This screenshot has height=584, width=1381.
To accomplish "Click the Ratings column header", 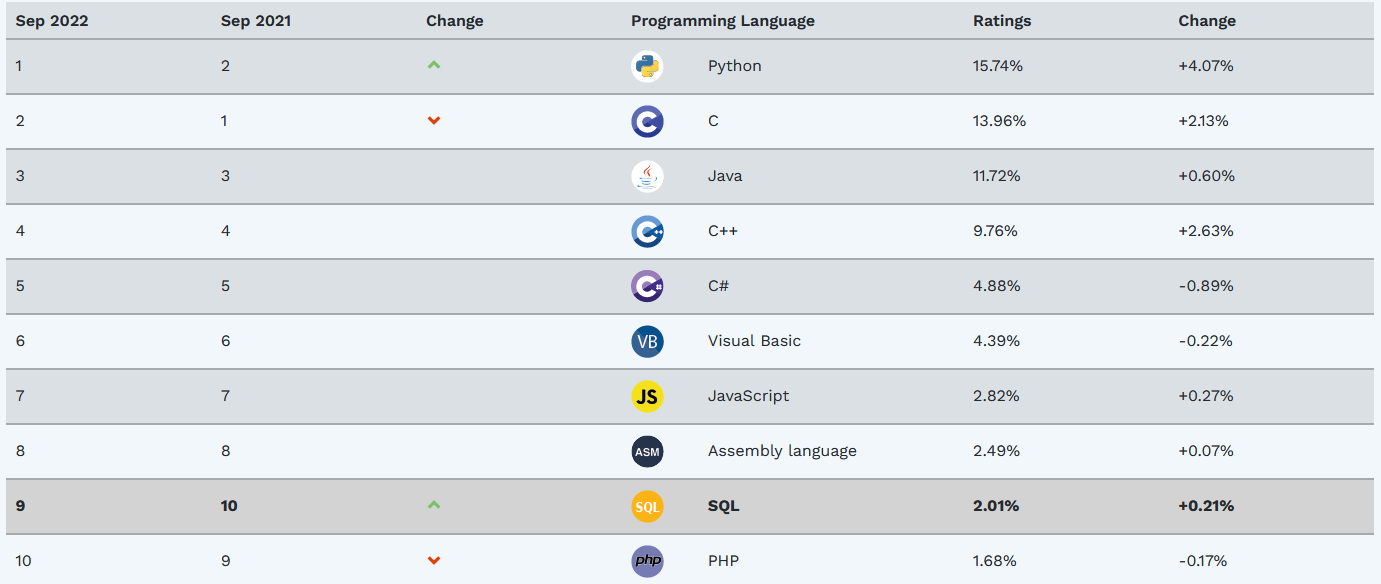I will click(x=1001, y=20).
